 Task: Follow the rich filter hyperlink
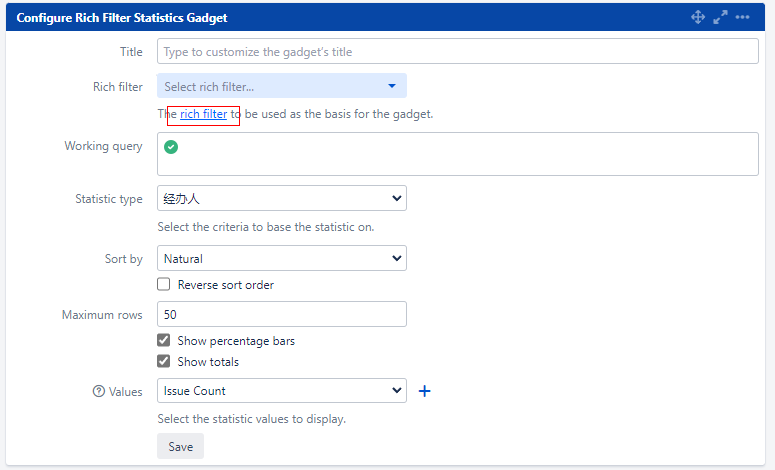[x=203, y=114]
